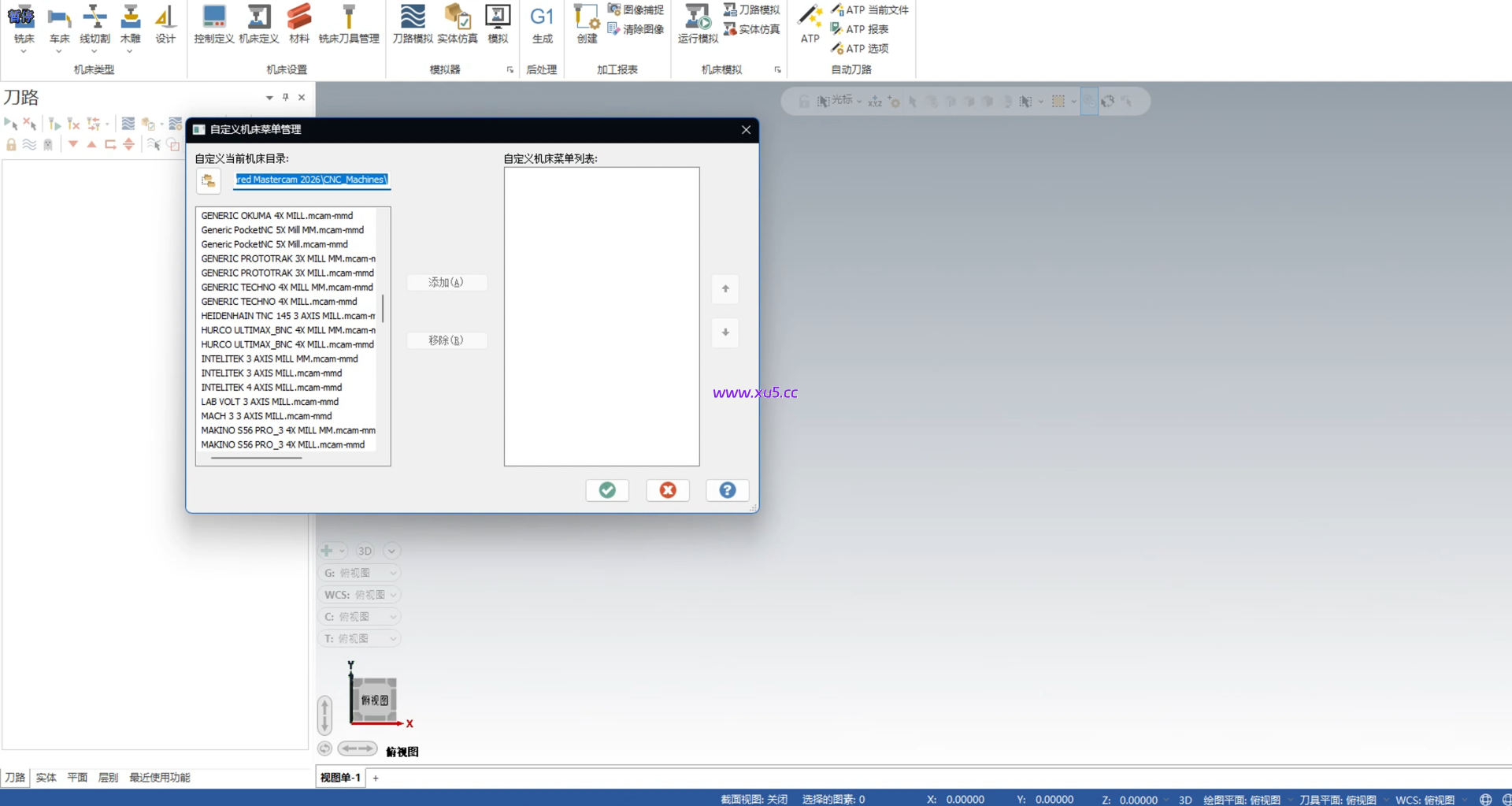1512x806 pixels.
Task: Click the machine list vertical scrollbar
Action: tap(383, 309)
